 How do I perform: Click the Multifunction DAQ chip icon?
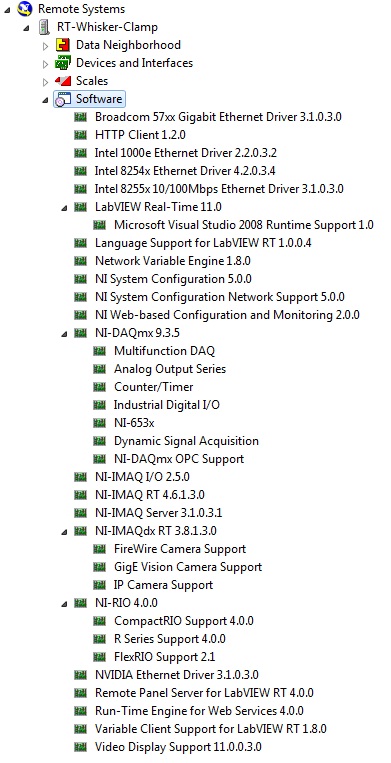tap(100, 351)
